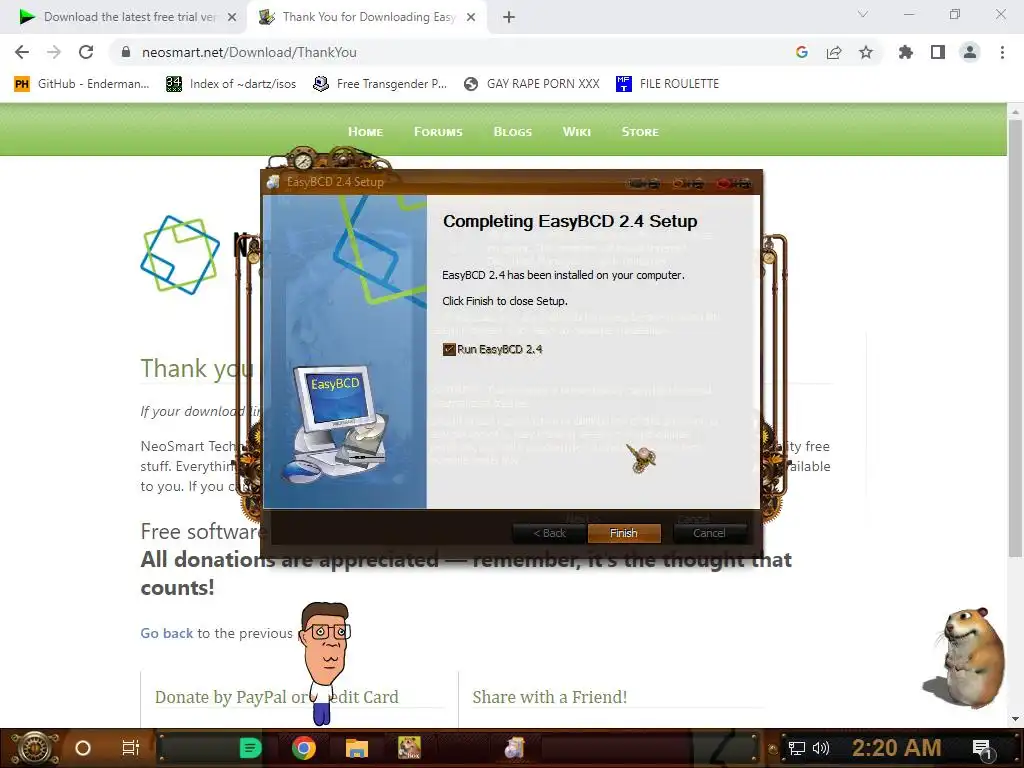The image size is (1024, 768).
Task: Click the scrollbar down arrow
Action: click(x=1015, y=719)
